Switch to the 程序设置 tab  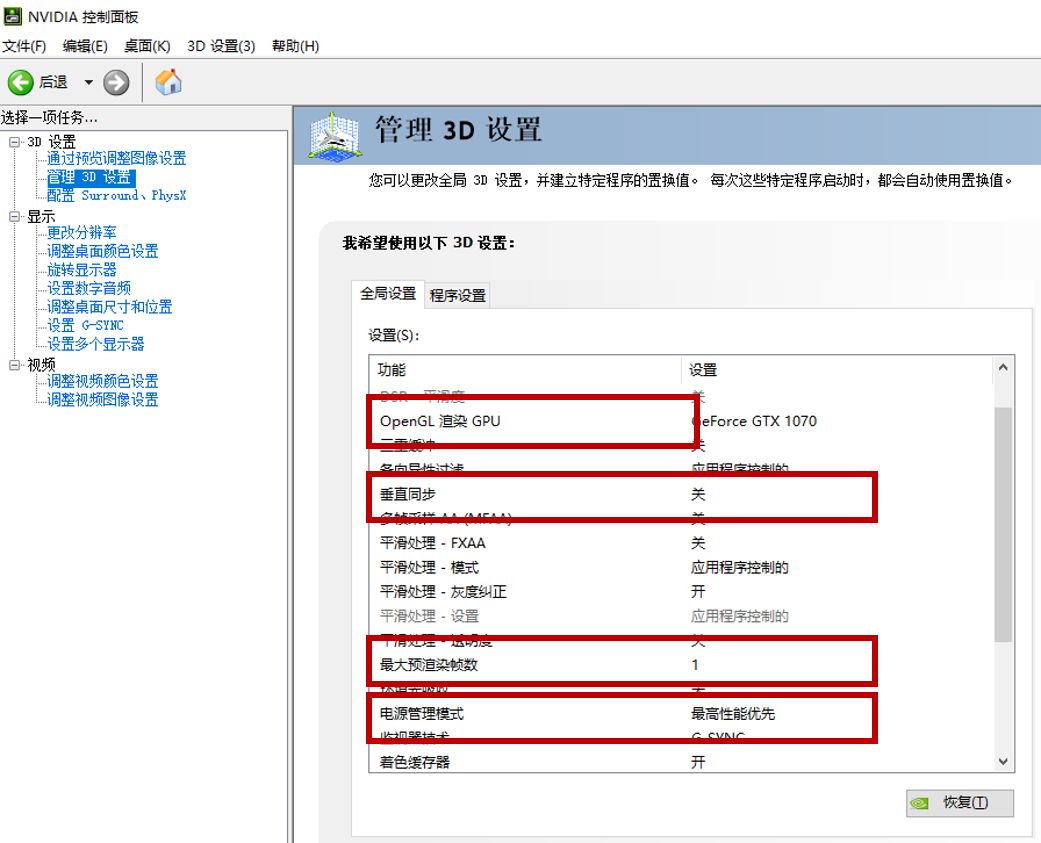(457, 295)
